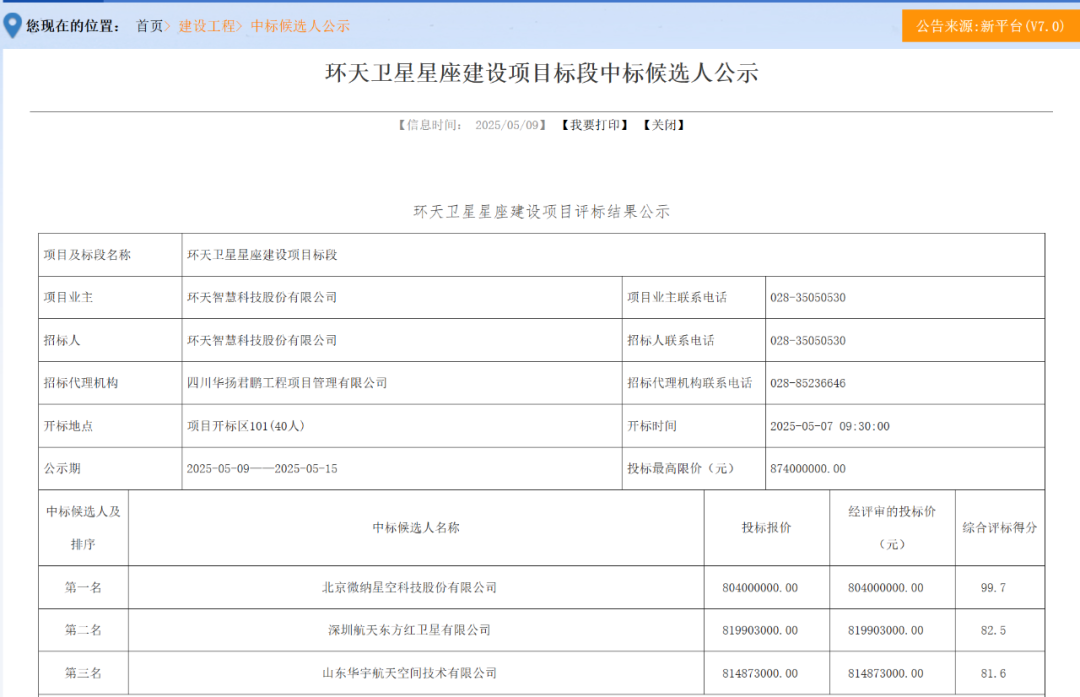Click the 投标报价 column header
1080x697 pixels.
(767, 528)
